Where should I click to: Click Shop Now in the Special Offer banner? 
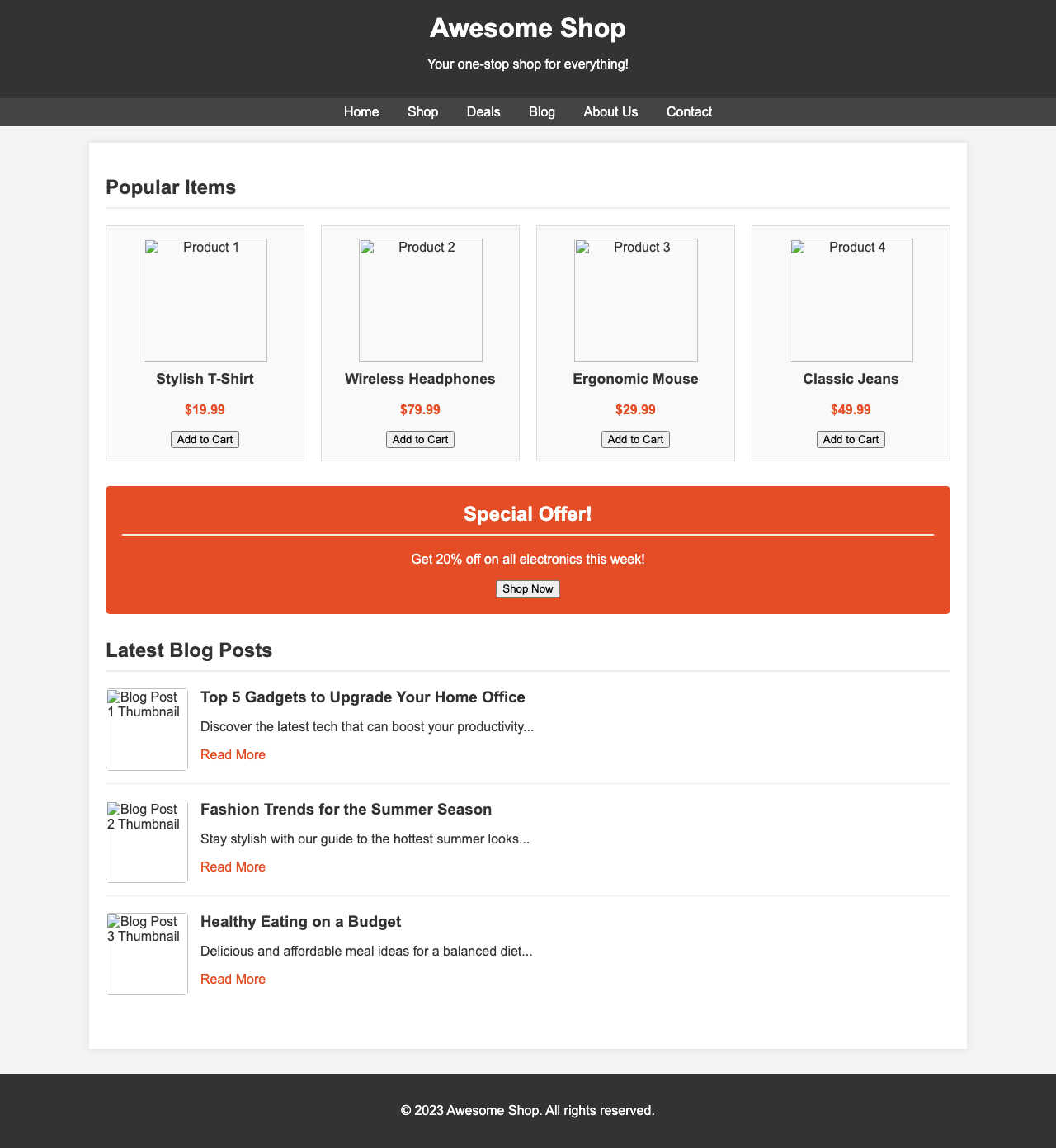coord(528,588)
